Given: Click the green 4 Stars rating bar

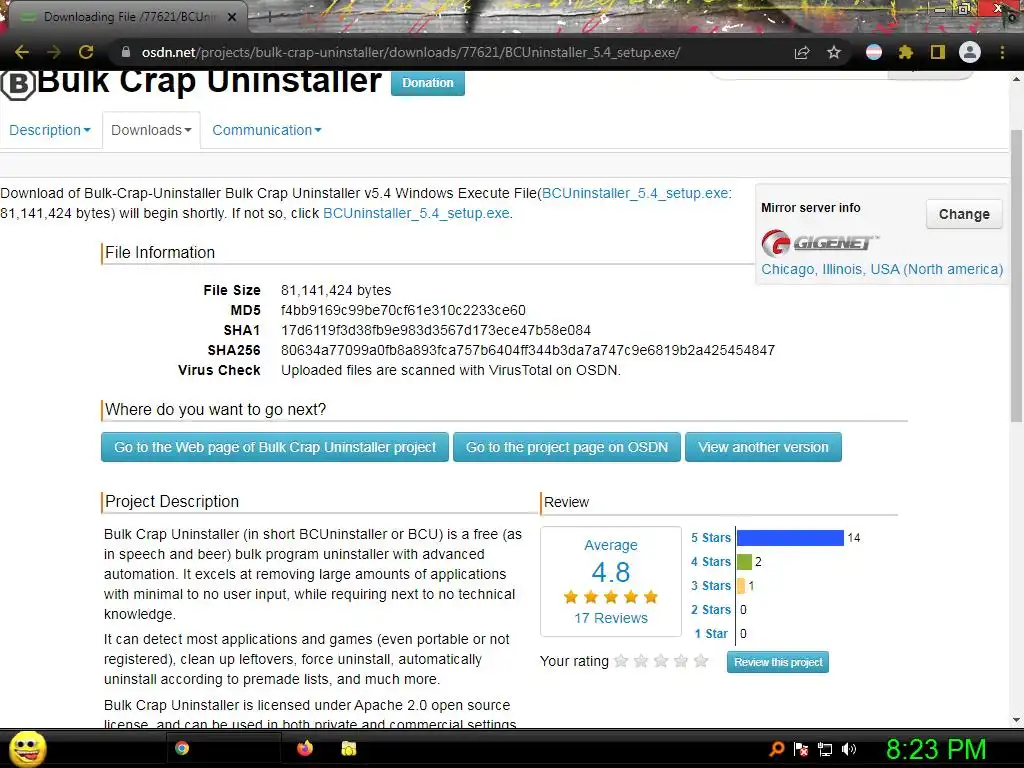Looking at the screenshot, I should 744,562.
